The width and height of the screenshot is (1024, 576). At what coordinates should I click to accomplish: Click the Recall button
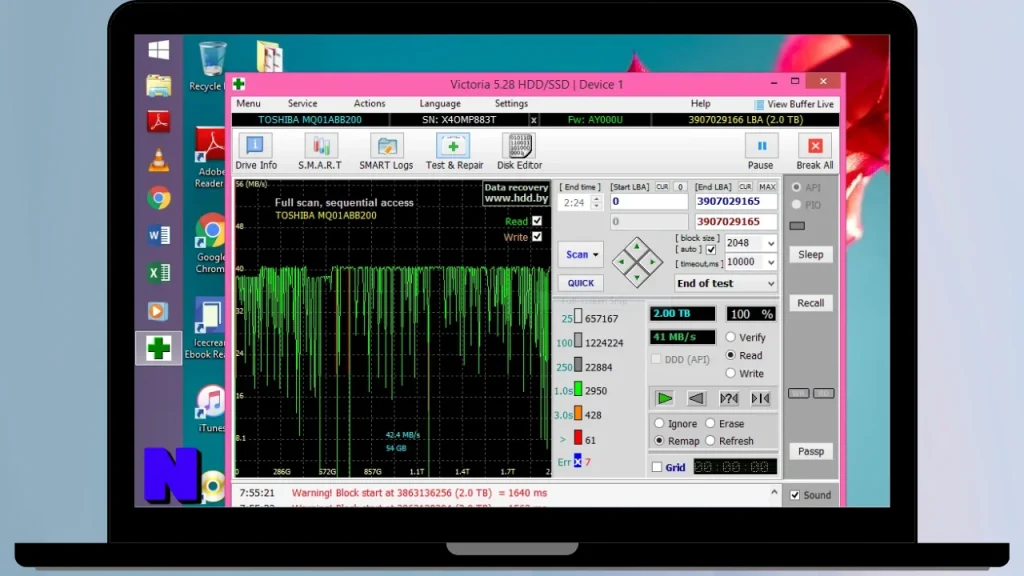point(810,303)
